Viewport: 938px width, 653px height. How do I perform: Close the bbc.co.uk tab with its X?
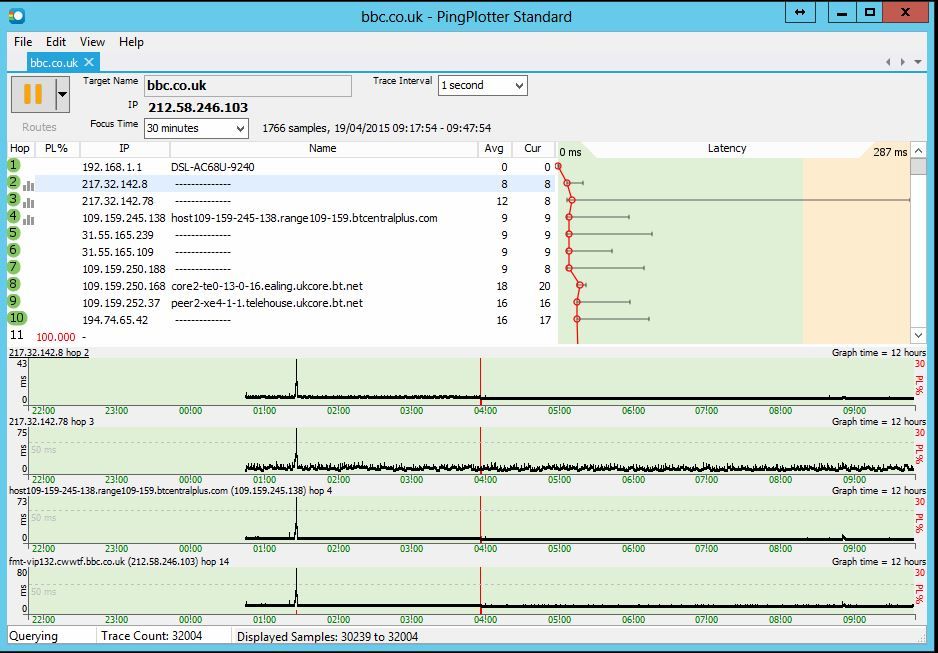coord(89,62)
